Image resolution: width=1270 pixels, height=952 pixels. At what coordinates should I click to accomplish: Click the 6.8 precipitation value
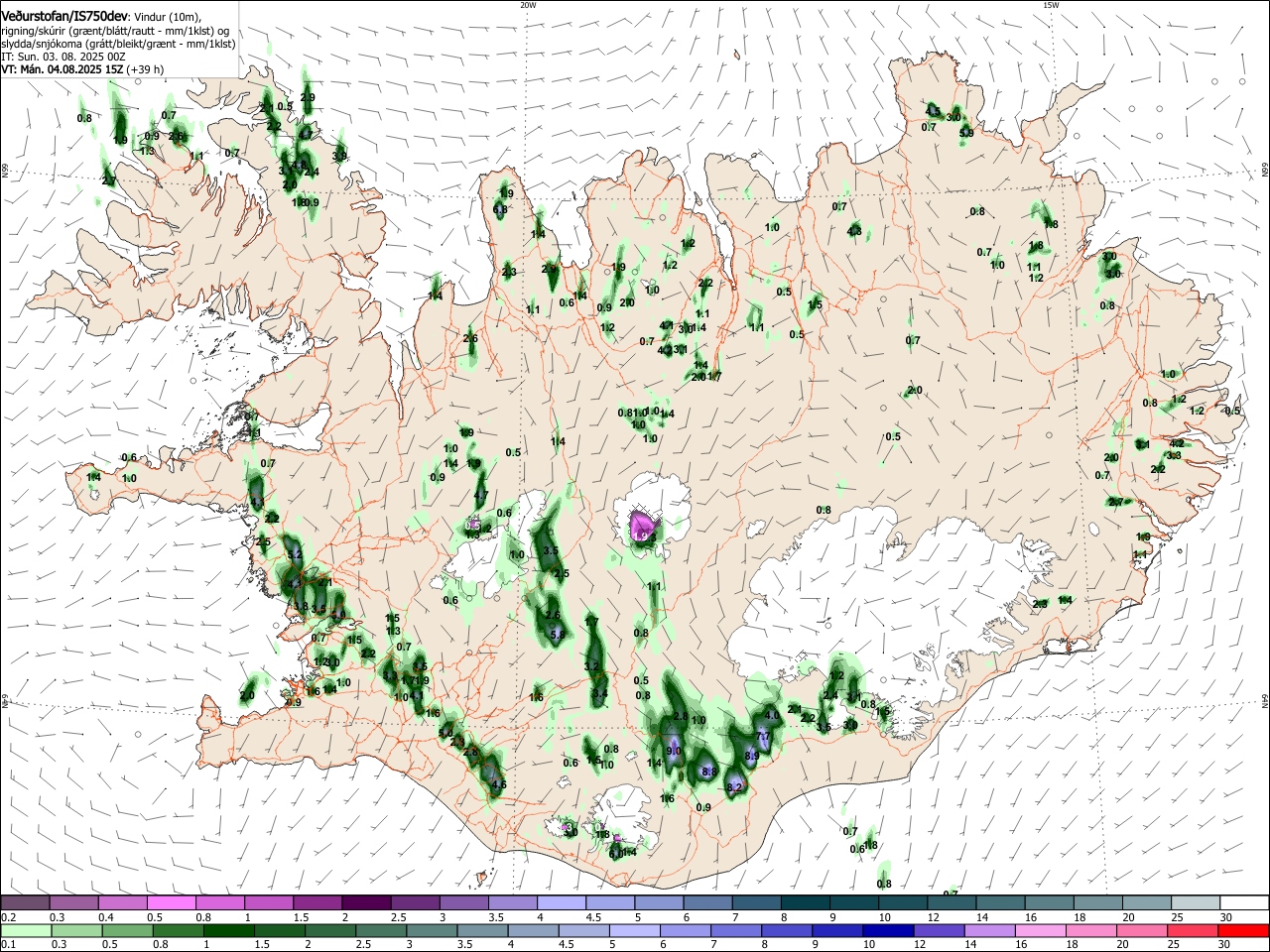pyautogui.click(x=500, y=210)
